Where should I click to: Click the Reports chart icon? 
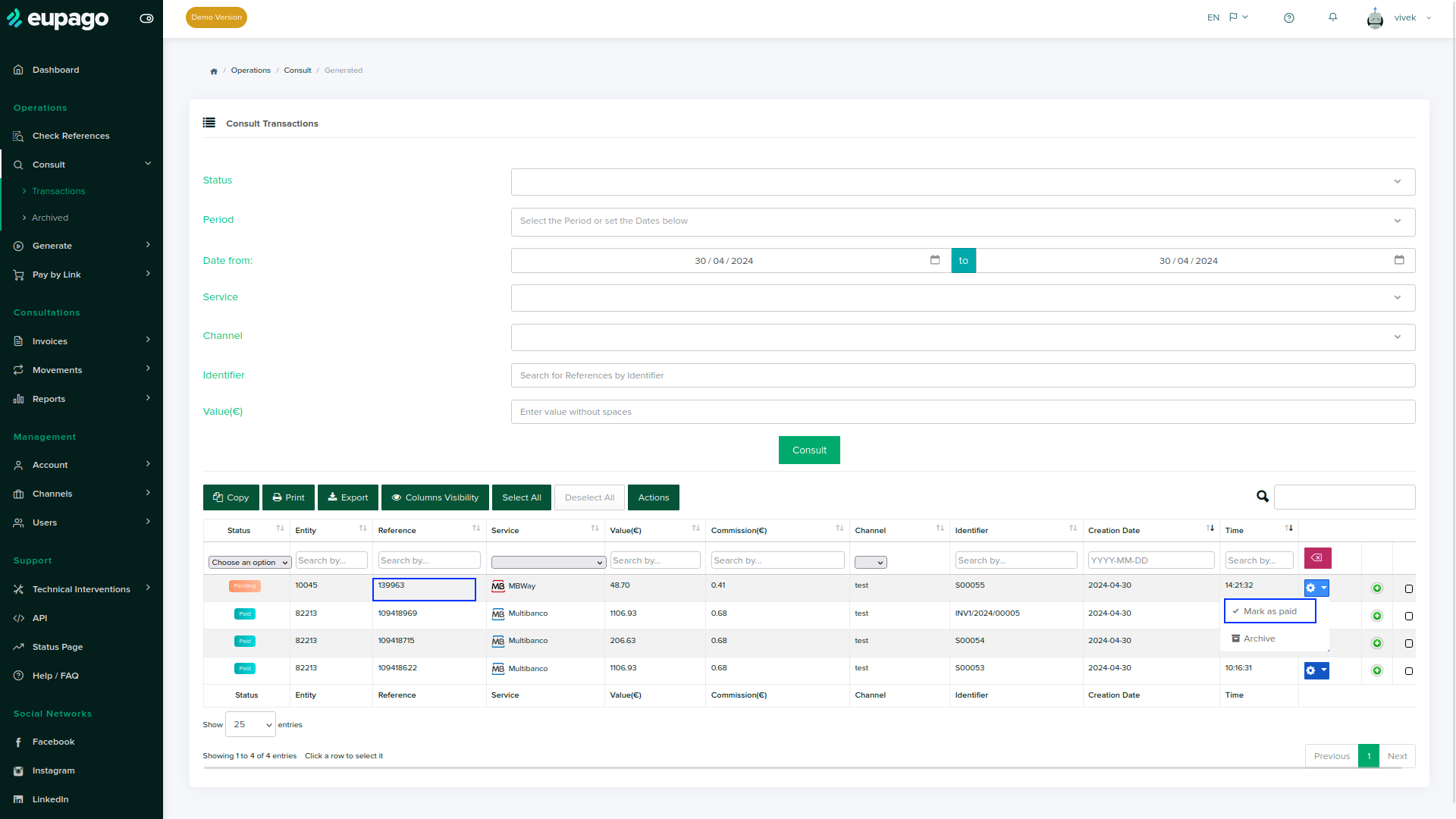point(18,399)
